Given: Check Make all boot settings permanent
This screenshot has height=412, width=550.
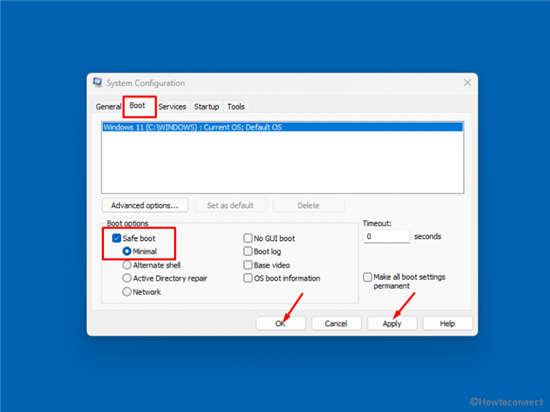Looking at the screenshot, I should 367,277.
